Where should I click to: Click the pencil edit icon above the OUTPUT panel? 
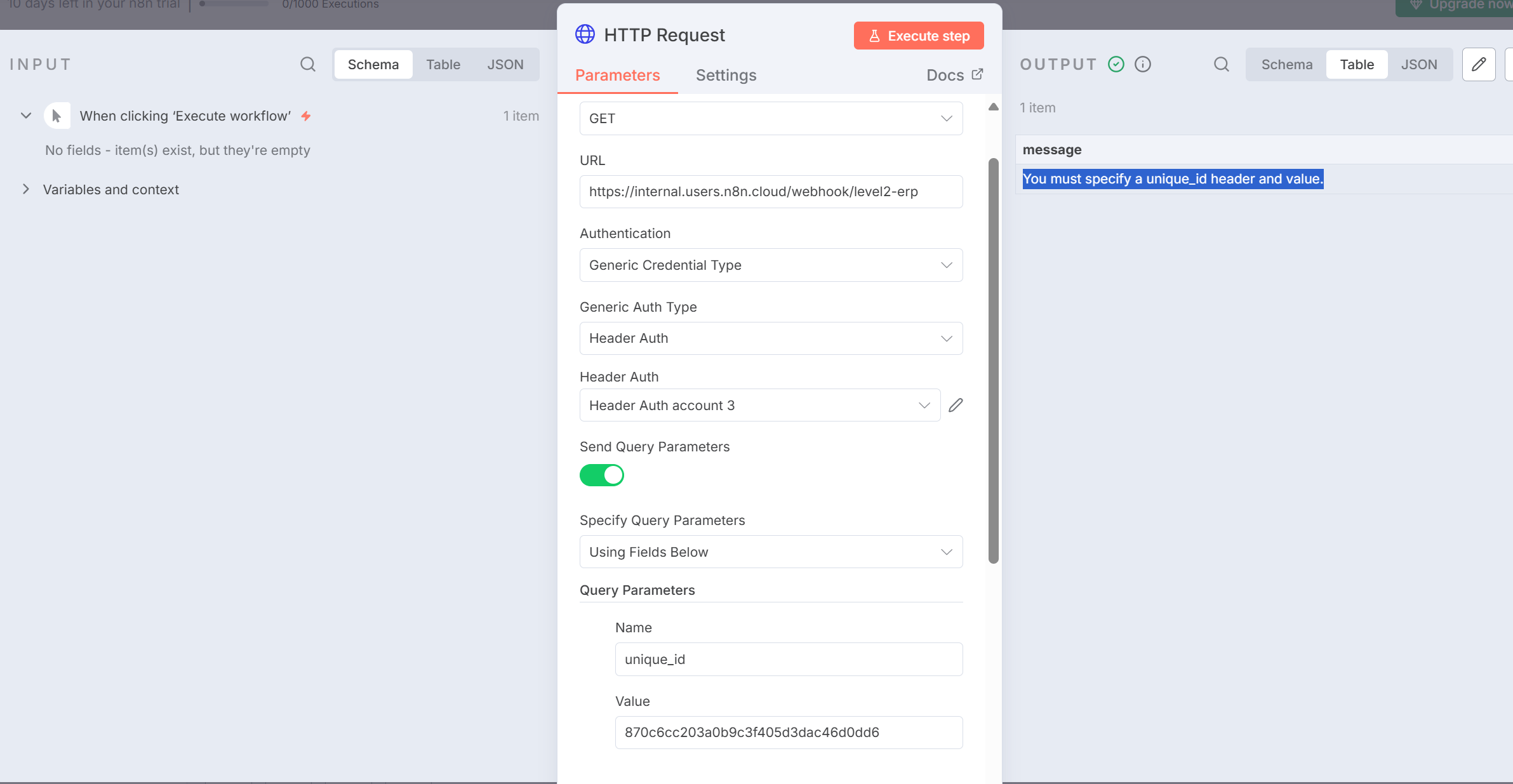[1478, 64]
